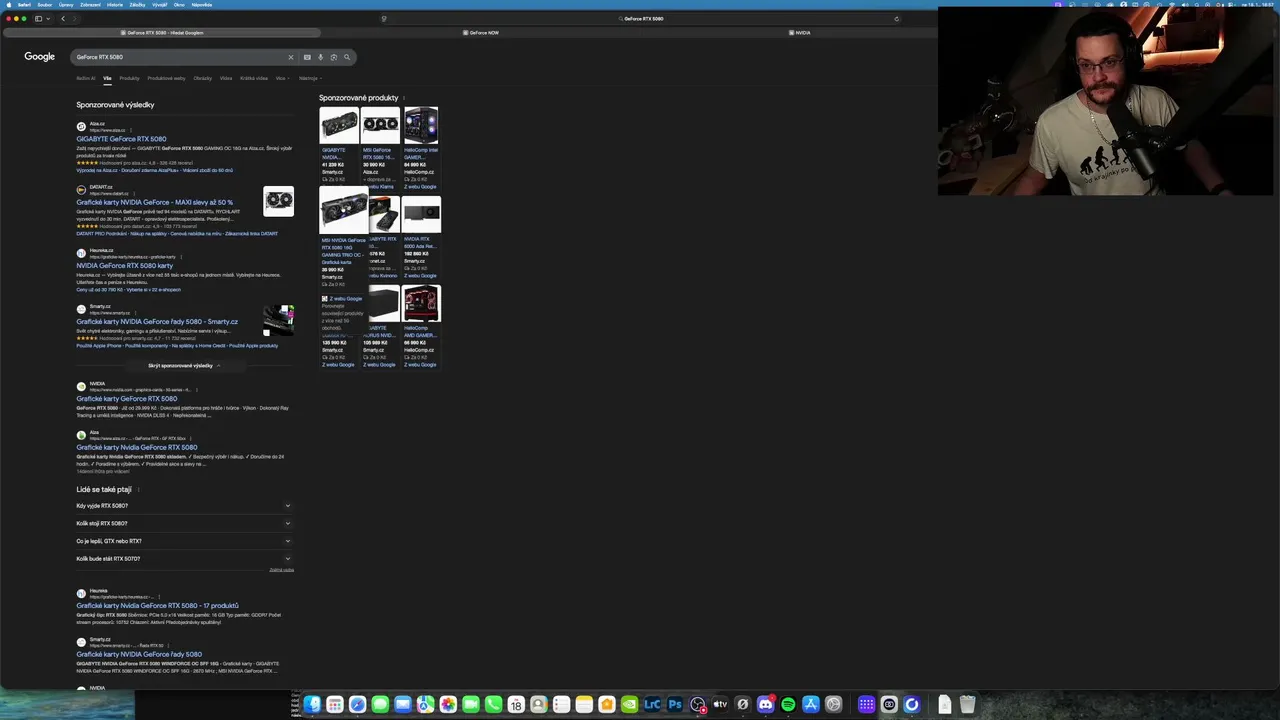Open first GIGABYTE sponsored product thumbnail
This screenshot has width=1280, height=720.
[339, 125]
